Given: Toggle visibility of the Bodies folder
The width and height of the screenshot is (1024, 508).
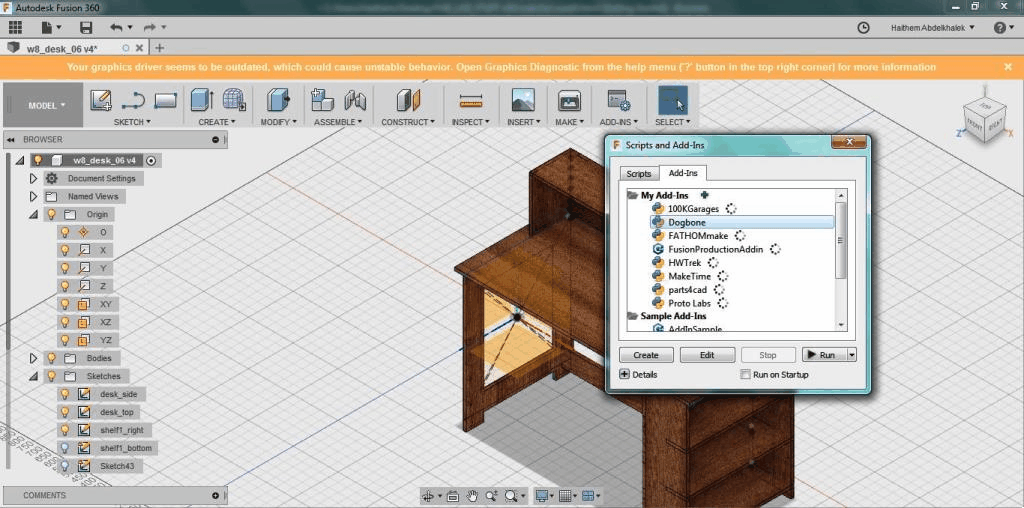Looking at the screenshot, I should [51, 358].
